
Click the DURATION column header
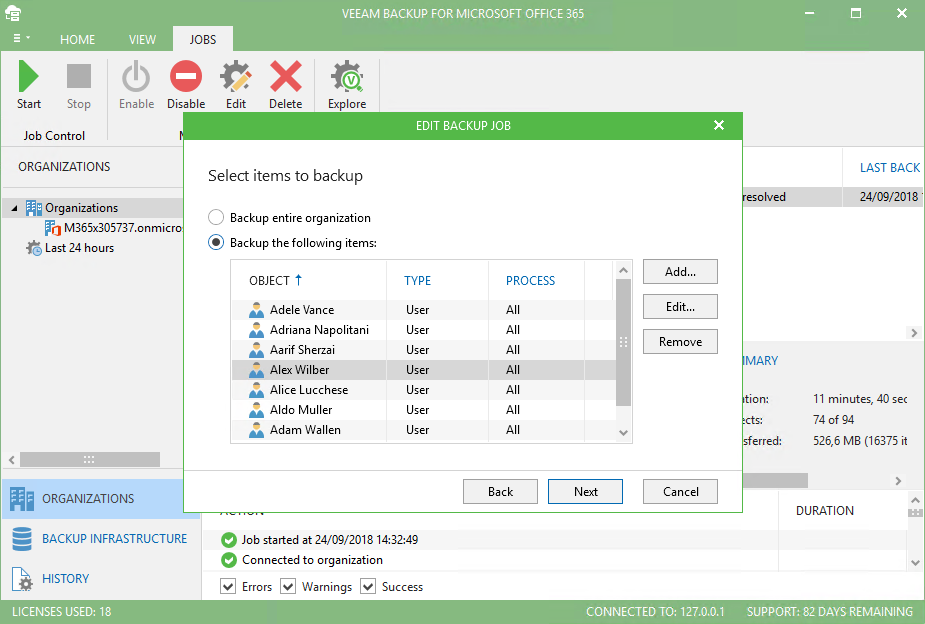825,511
